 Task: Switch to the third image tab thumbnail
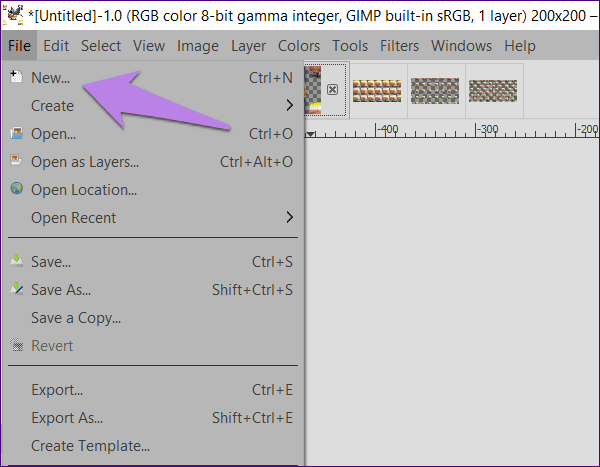tap(435, 91)
